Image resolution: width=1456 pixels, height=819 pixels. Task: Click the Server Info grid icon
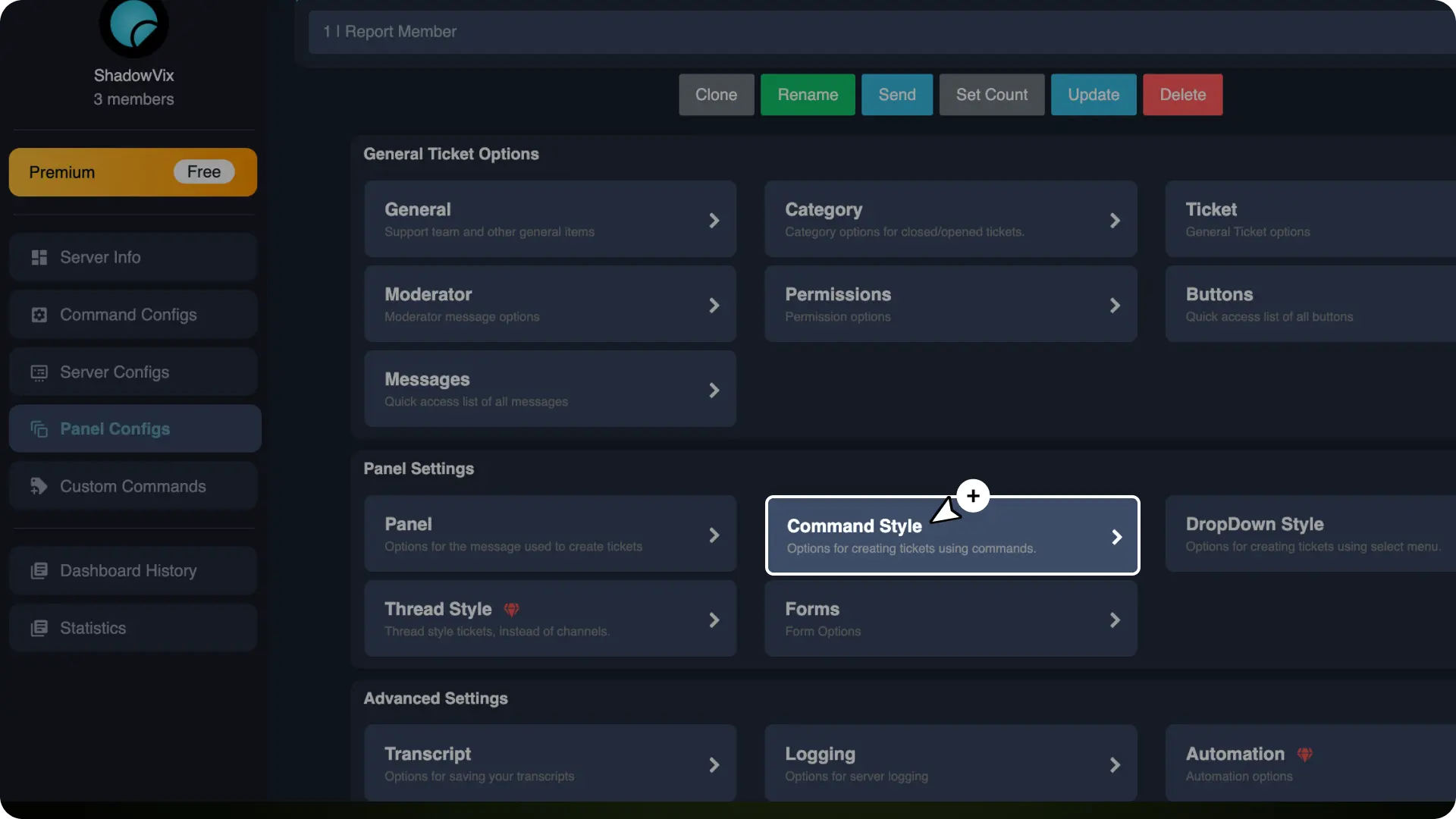(x=39, y=258)
